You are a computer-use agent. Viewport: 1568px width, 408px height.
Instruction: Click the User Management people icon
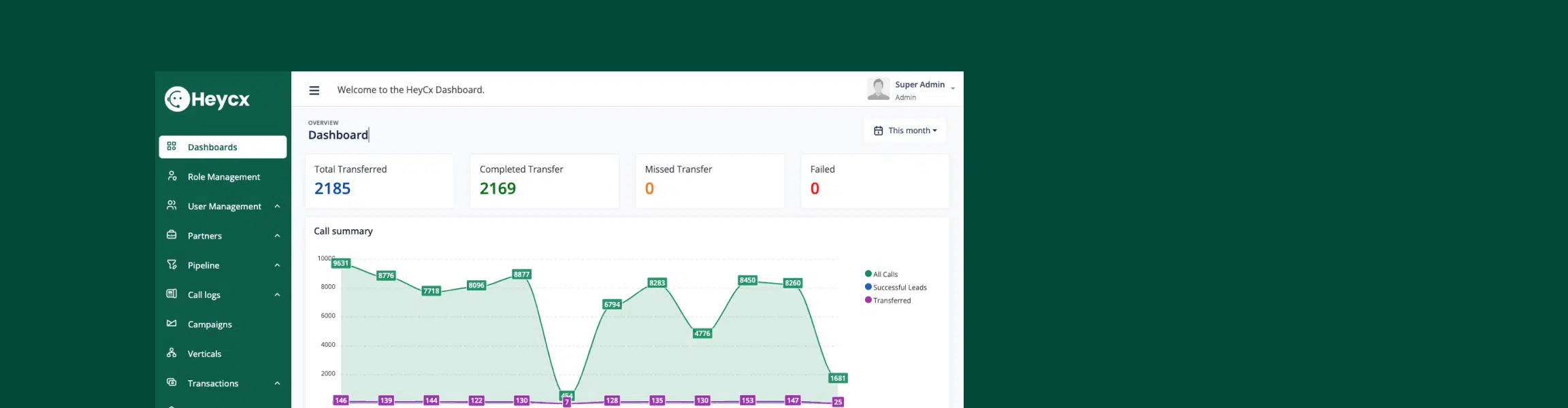[171, 205]
